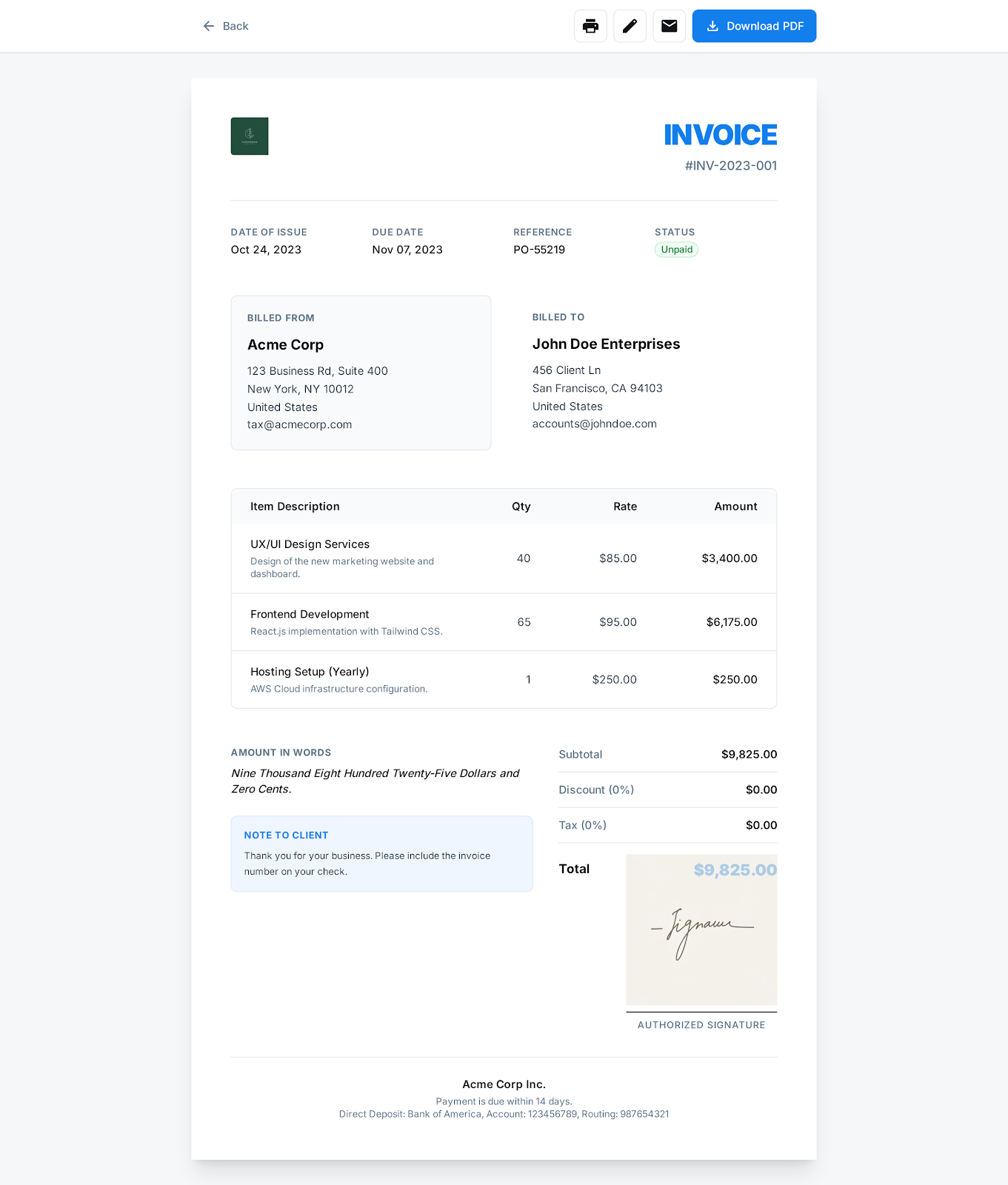Click the $9,825.00 total amount
The image size is (1008, 1185).
coord(735,869)
